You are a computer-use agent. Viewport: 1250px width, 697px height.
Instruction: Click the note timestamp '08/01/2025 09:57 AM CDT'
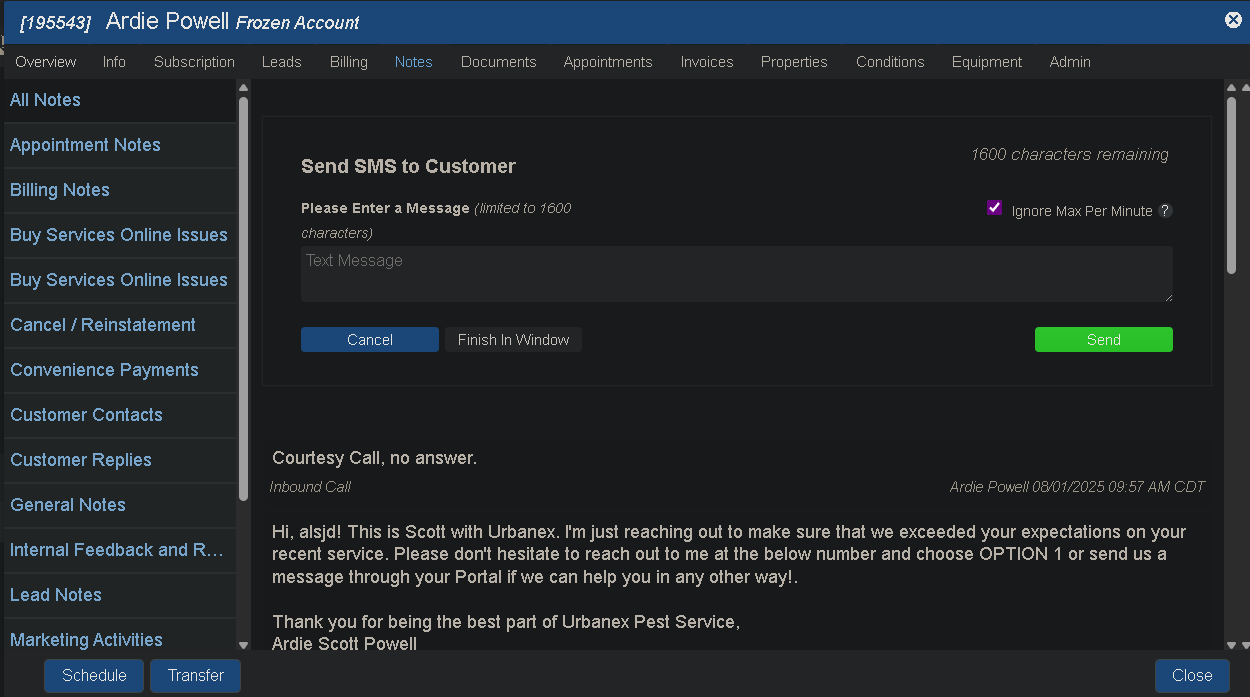pos(1118,487)
